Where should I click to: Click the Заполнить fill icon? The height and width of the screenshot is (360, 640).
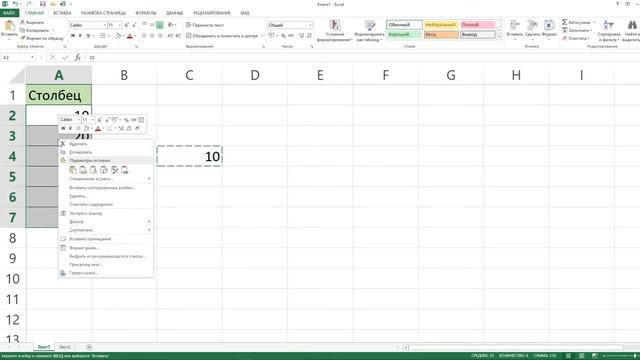tap(564, 30)
